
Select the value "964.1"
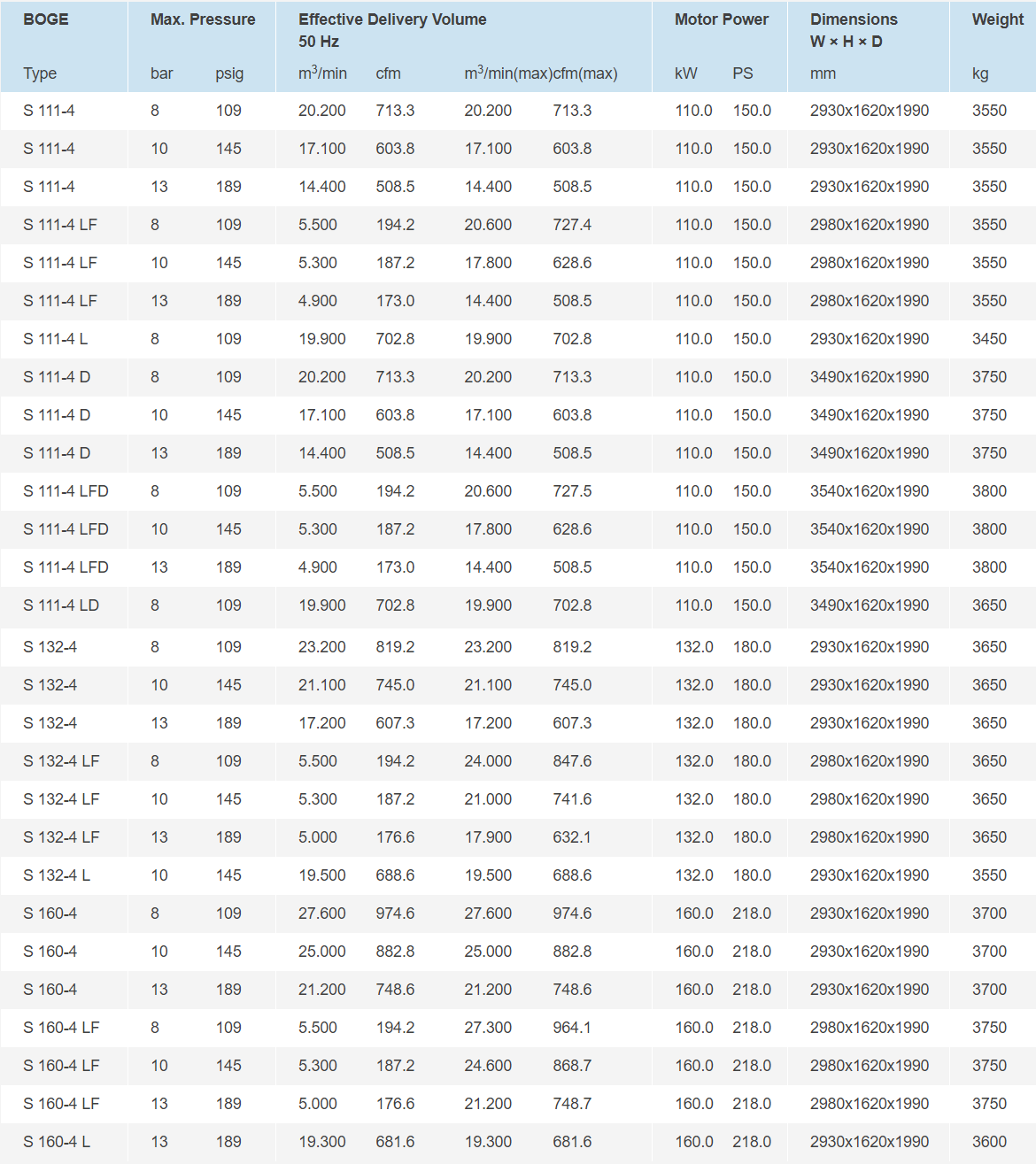coord(572,1028)
